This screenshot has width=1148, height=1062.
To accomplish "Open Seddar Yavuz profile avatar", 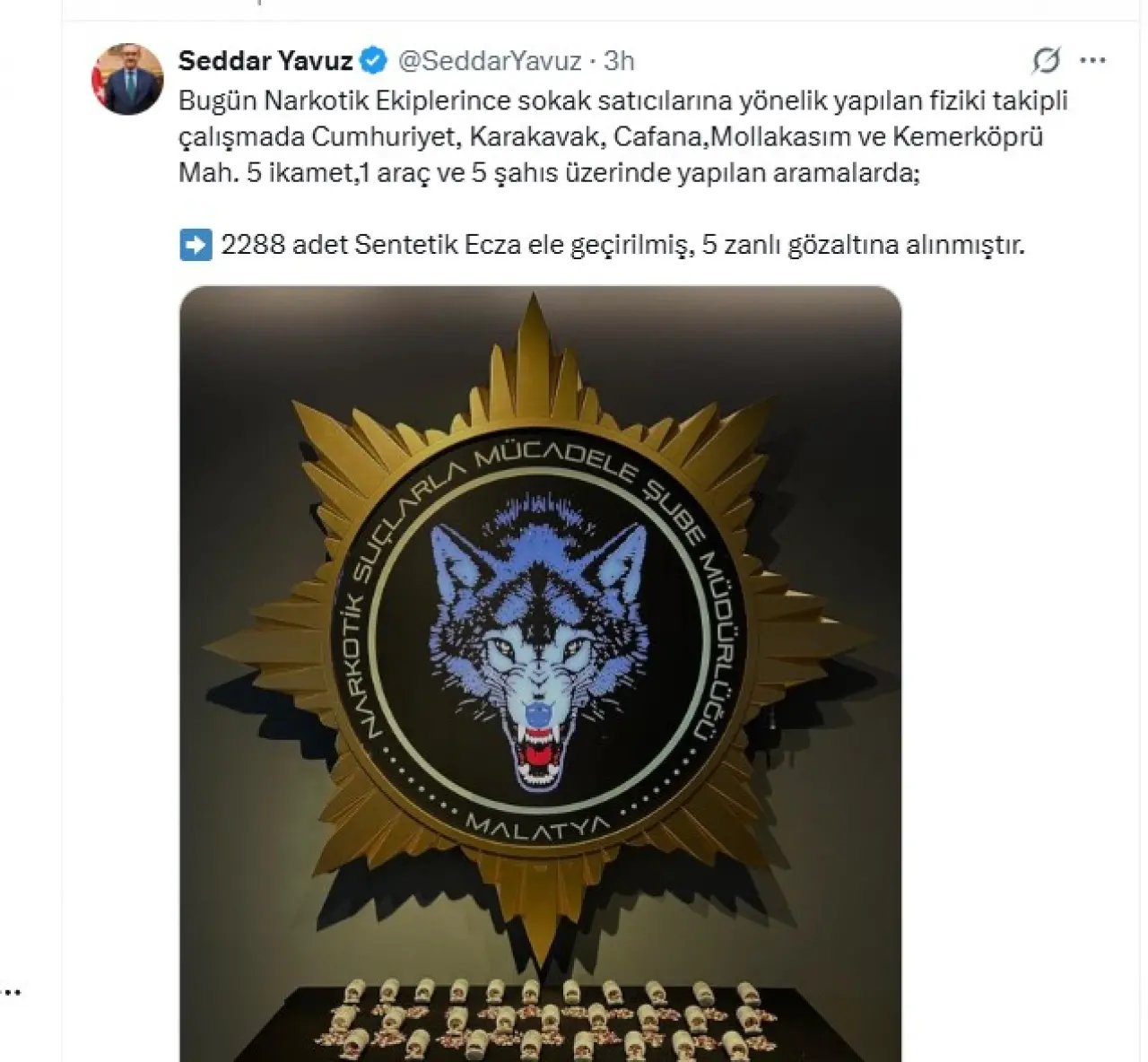I will click(127, 77).
